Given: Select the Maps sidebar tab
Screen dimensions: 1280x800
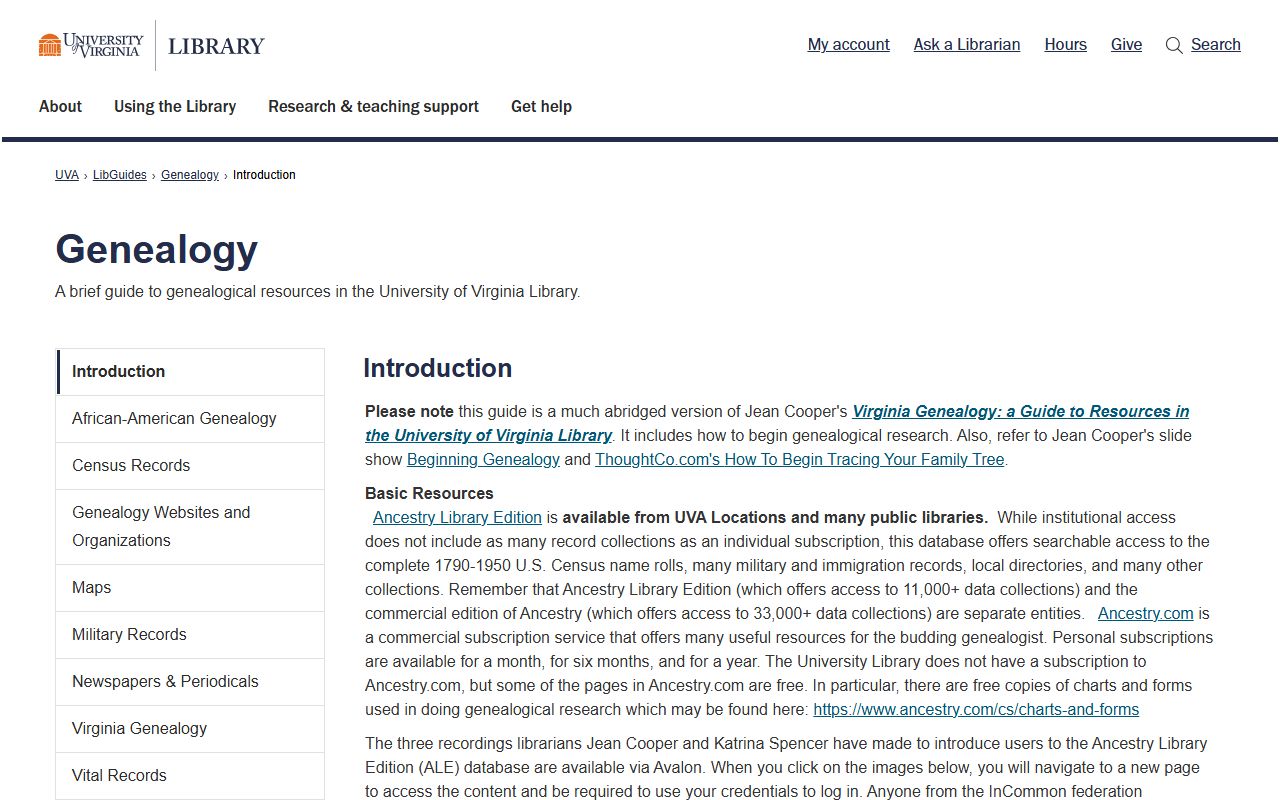Looking at the screenshot, I should [190, 587].
